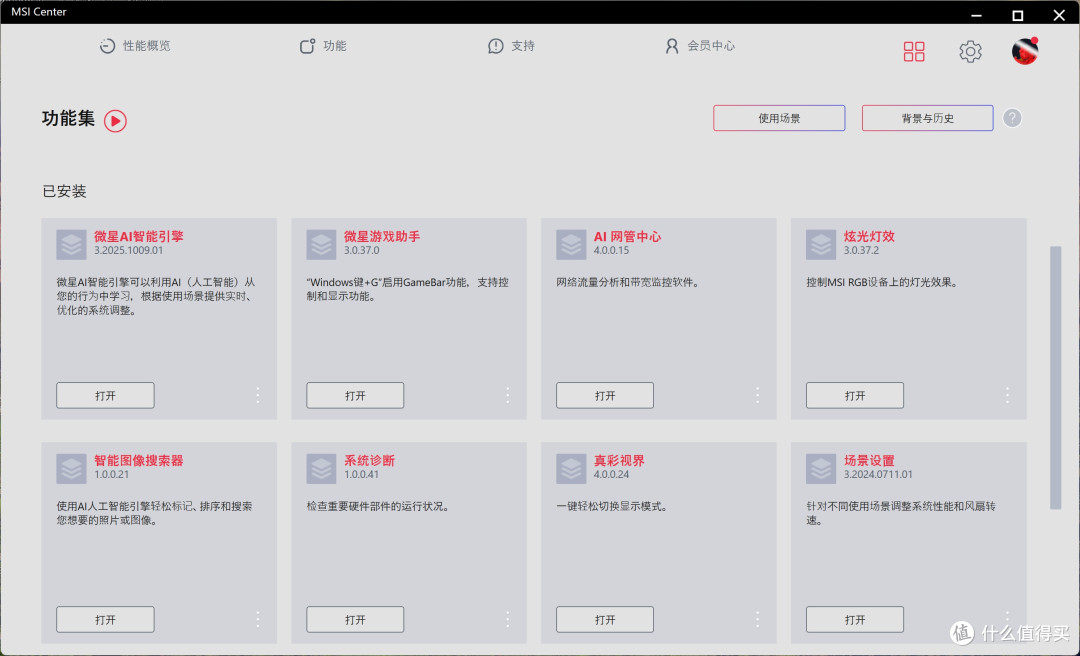Screen dimensions: 1080x656
Task: Open the user avatar profile
Action: [x=1024, y=51]
